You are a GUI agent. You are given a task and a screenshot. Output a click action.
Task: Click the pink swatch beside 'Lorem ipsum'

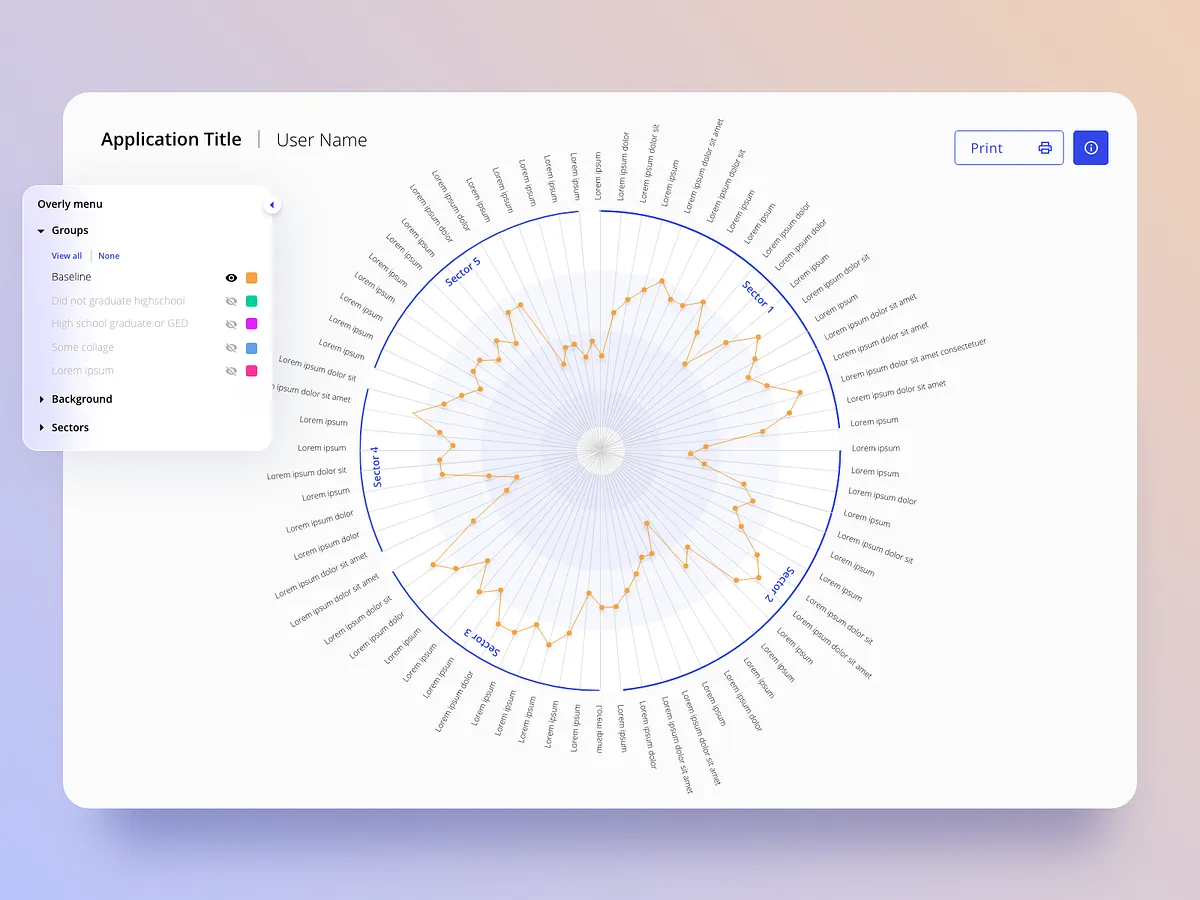[252, 370]
